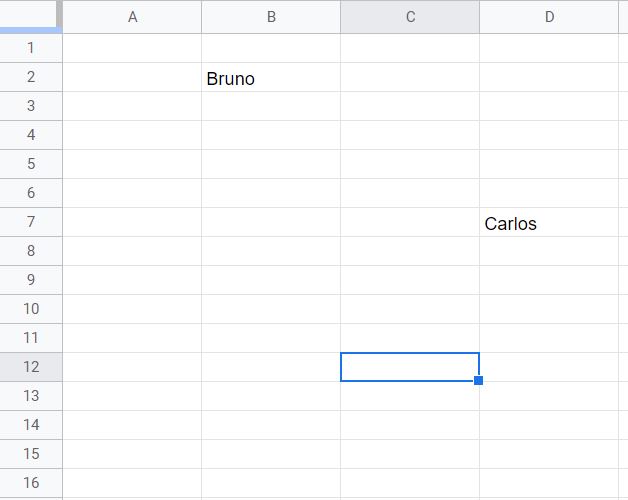Click cell A7 in column A
The image size is (628, 500).
click(132, 222)
